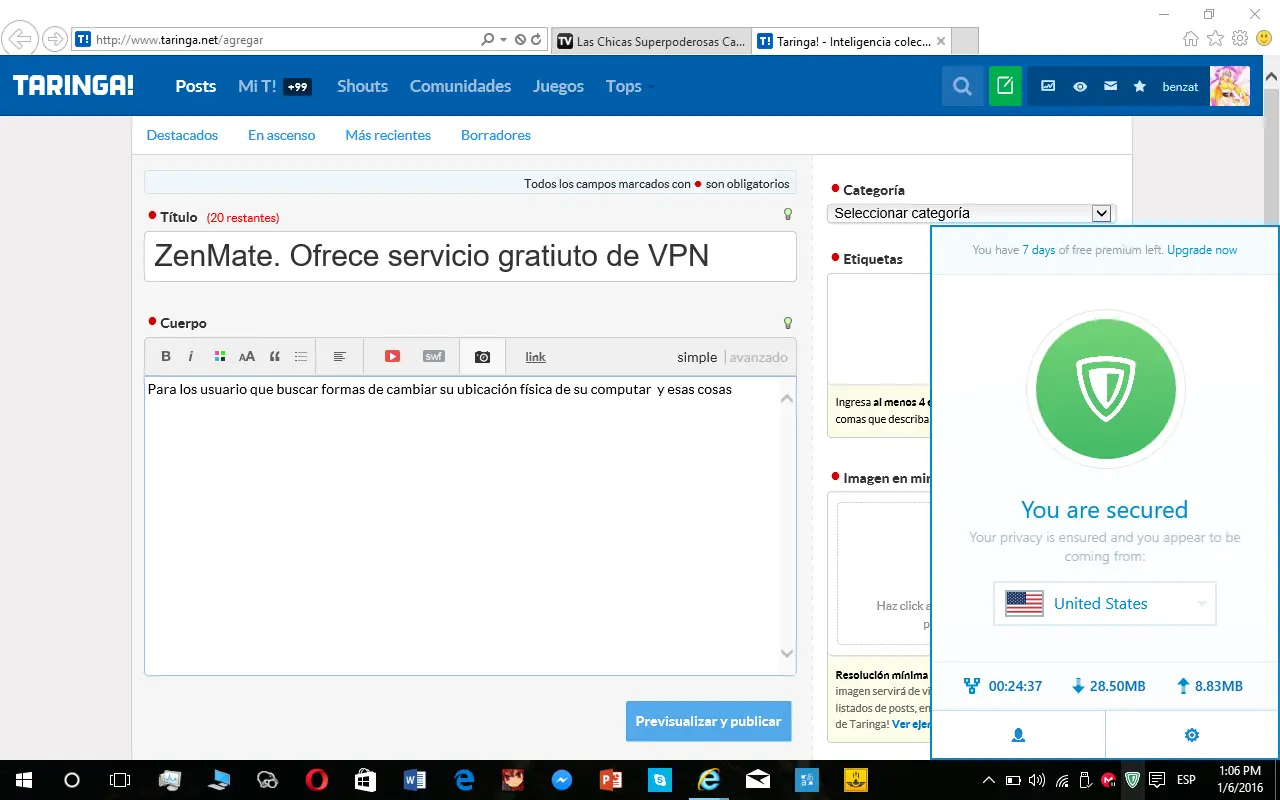
Task: Switch to Las Chicas Superpoderosas browser tab
Action: 651,41
